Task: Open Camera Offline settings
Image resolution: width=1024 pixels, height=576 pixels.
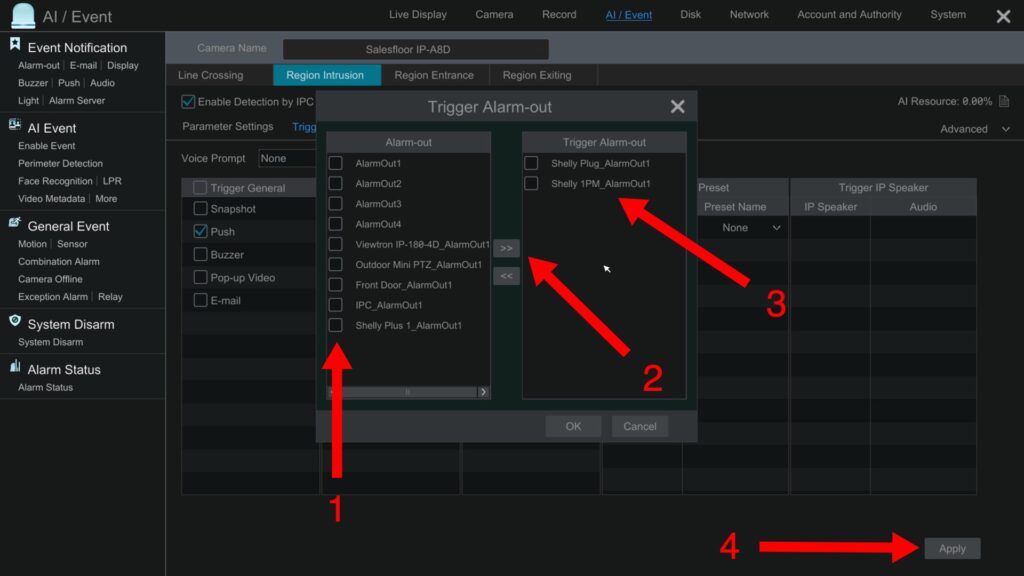Action: pos(50,279)
